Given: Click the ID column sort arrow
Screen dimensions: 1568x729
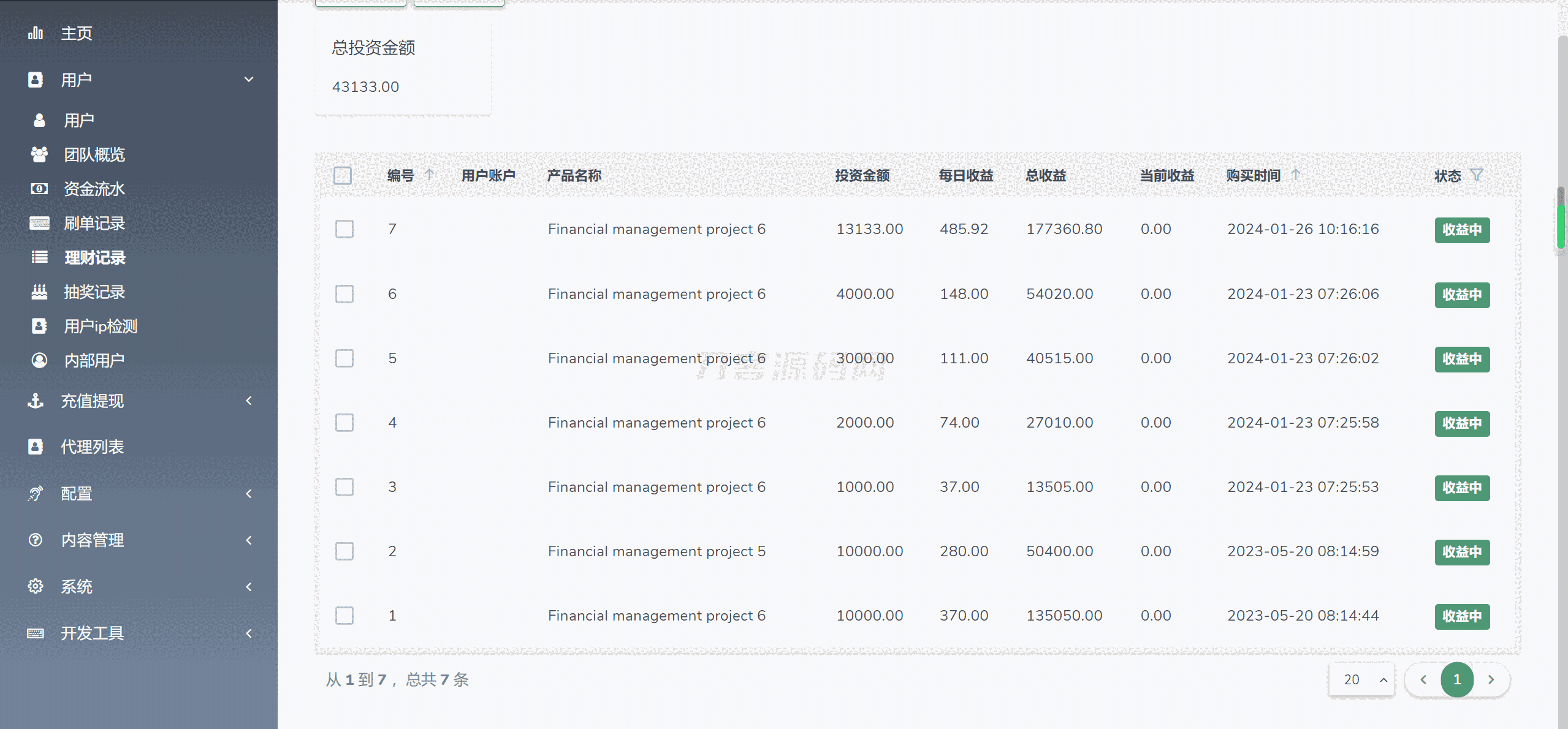Looking at the screenshot, I should [x=429, y=175].
